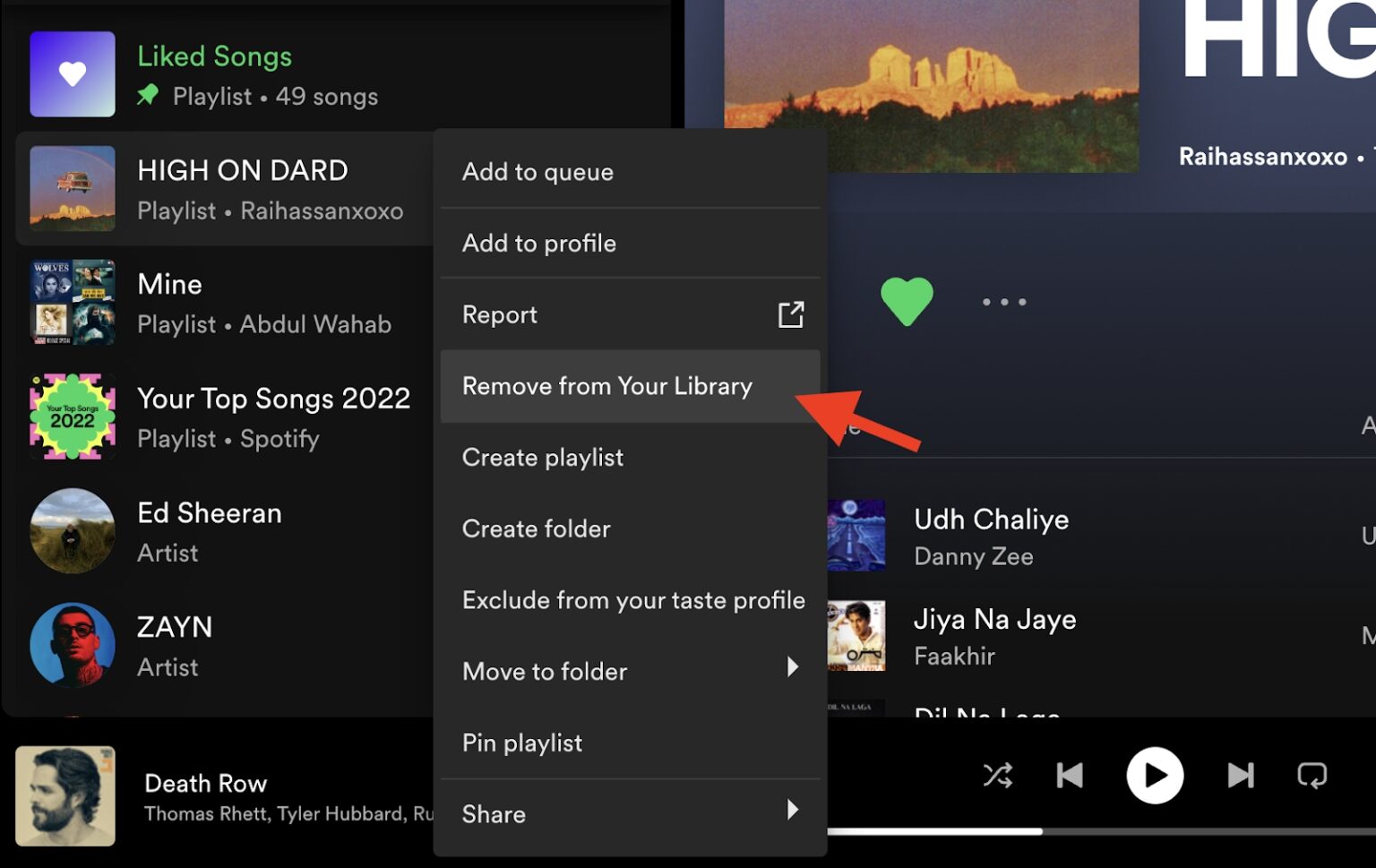Viewport: 1376px width, 868px height.
Task: Select Create playlist from the menu
Action: (x=542, y=457)
